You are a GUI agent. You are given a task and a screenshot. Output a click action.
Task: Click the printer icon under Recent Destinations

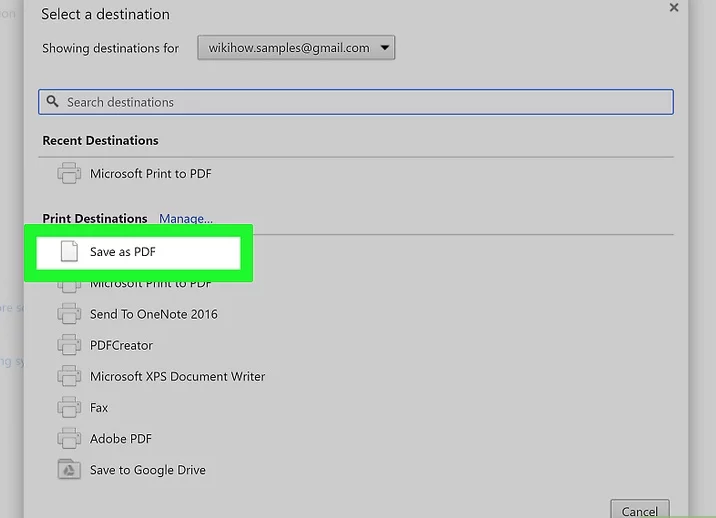click(x=69, y=174)
